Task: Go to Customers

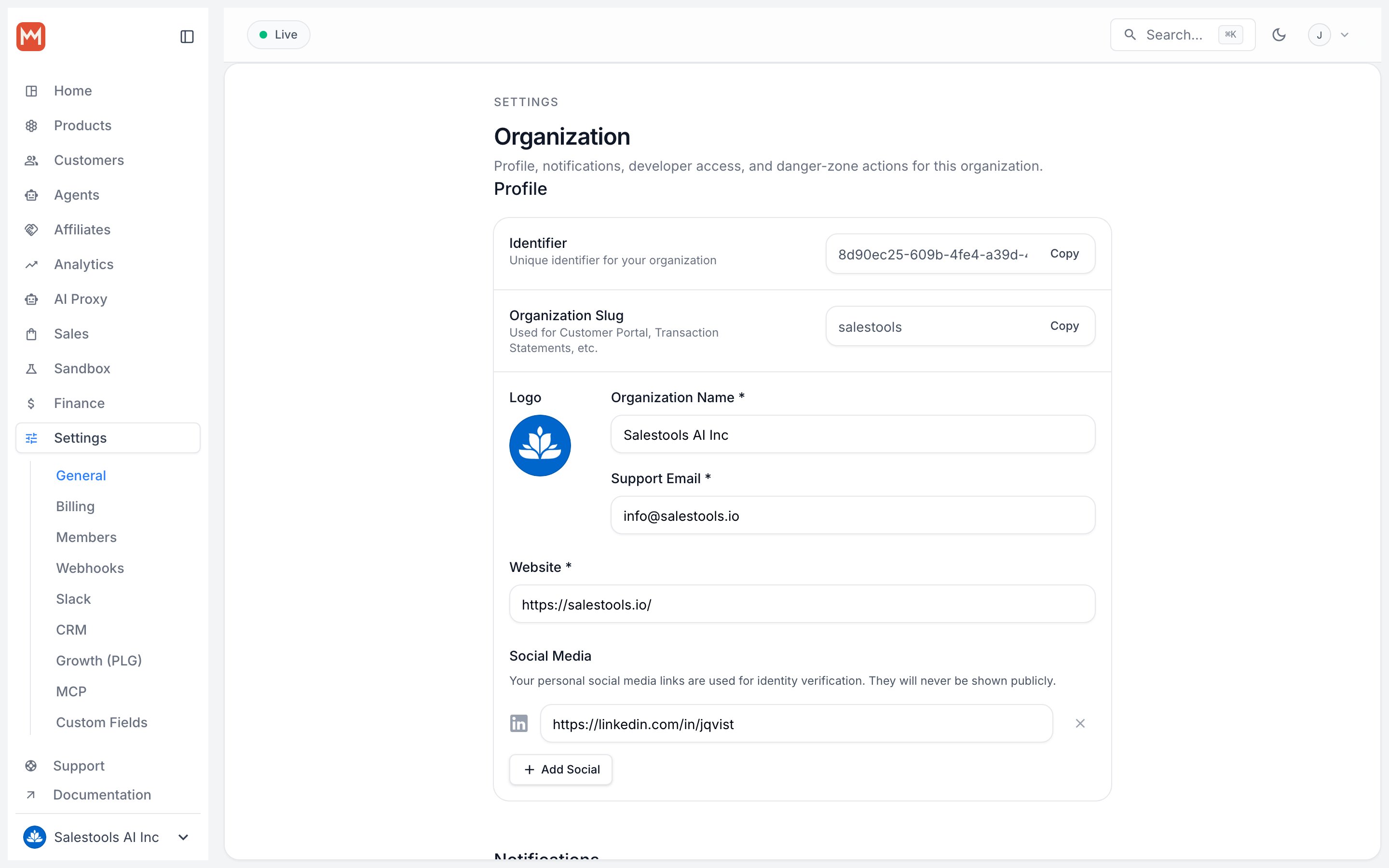Action: point(108,160)
